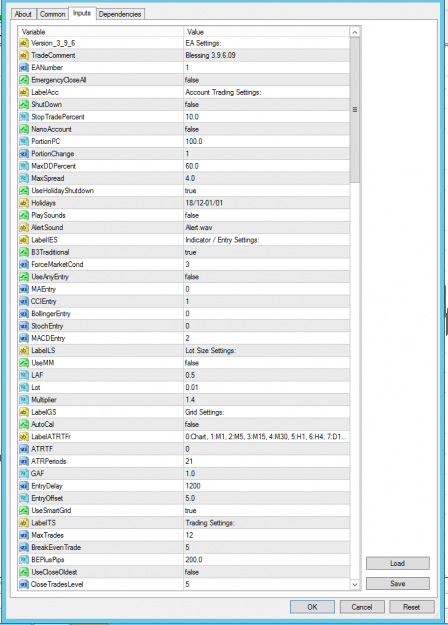Click the PlaySounds row icon
Screen dimensions: 448x625
(x=24, y=215)
